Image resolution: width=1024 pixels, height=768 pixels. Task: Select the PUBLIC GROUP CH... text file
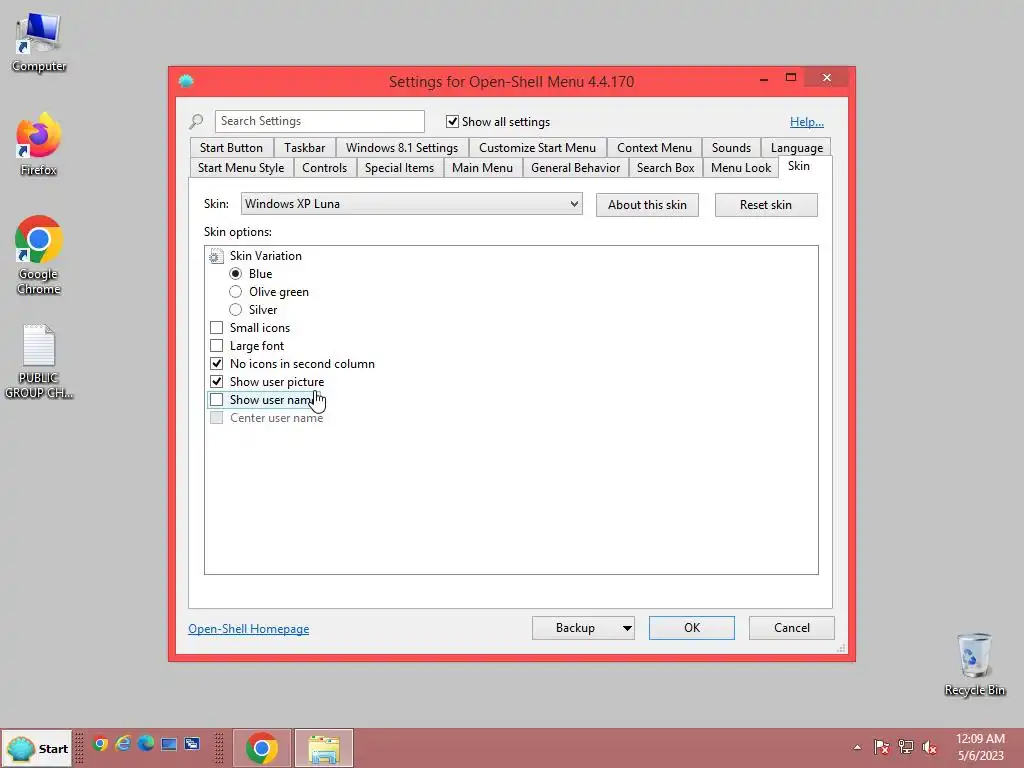pyautogui.click(x=39, y=362)
